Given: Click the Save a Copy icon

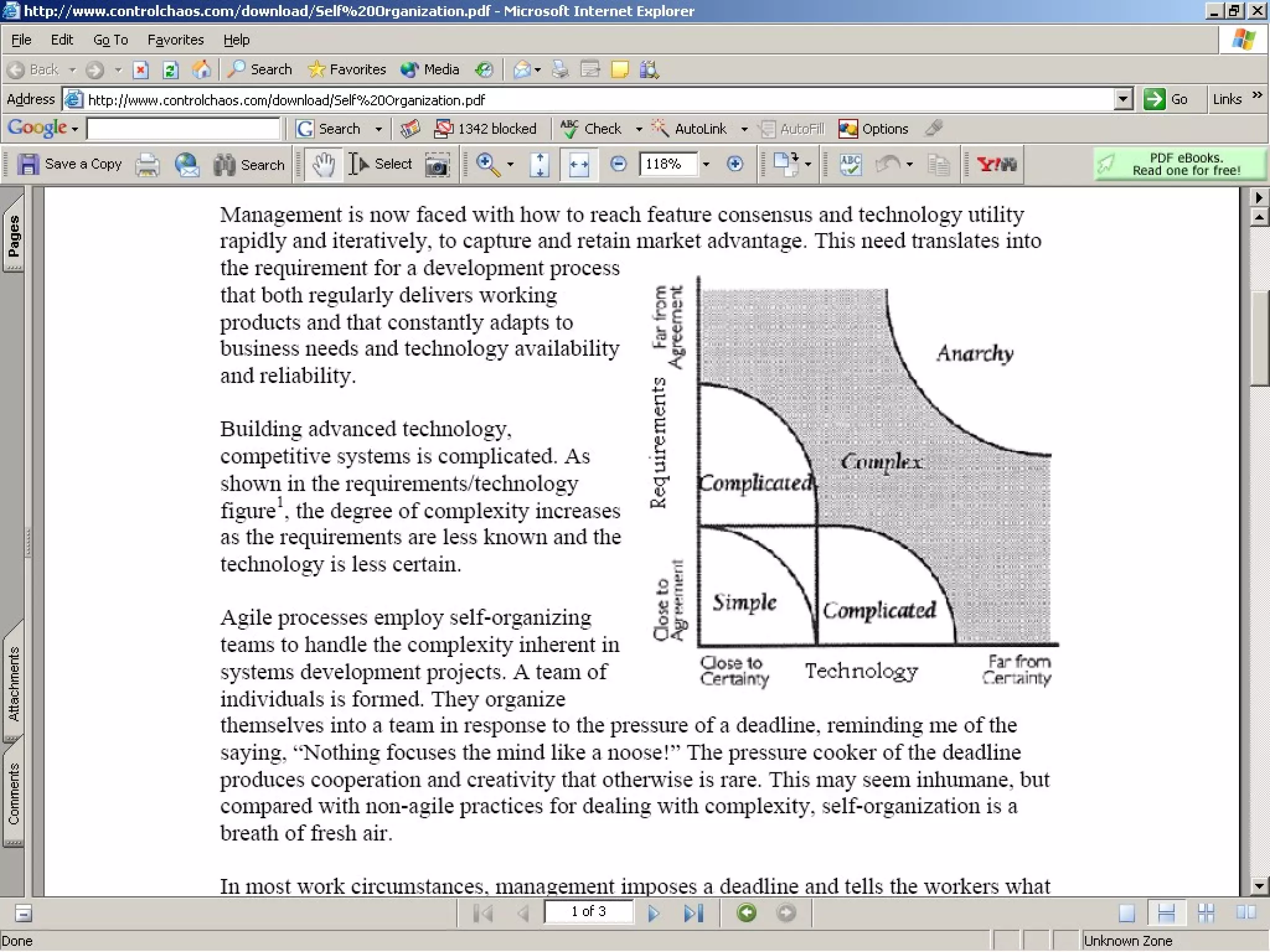Looking at the screenshot, I should click(x=27, y=164).
